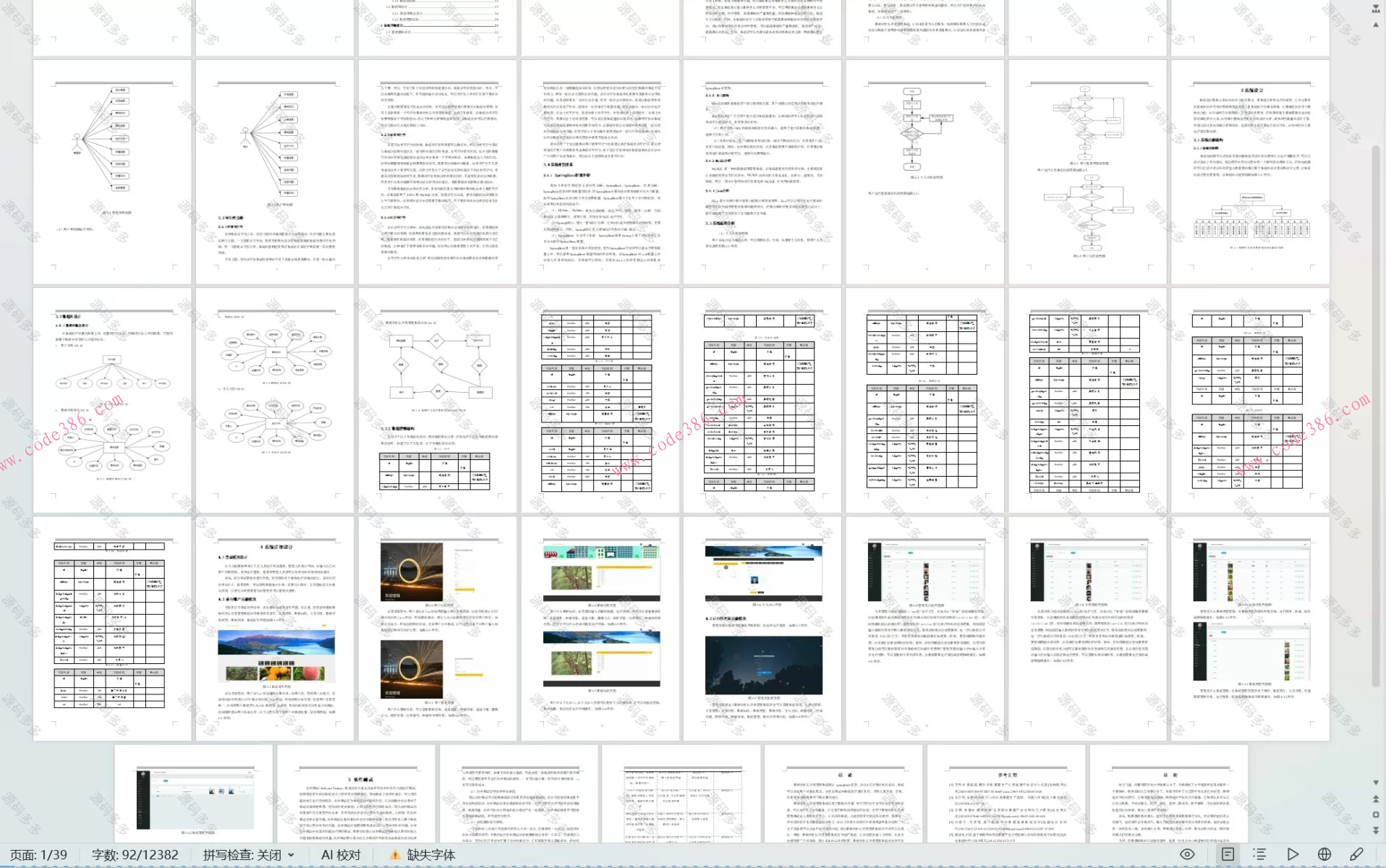The width and height of the screenshot is (1386, 868).
Task: Click the browse object square icon
Action: click(1376, 814)
